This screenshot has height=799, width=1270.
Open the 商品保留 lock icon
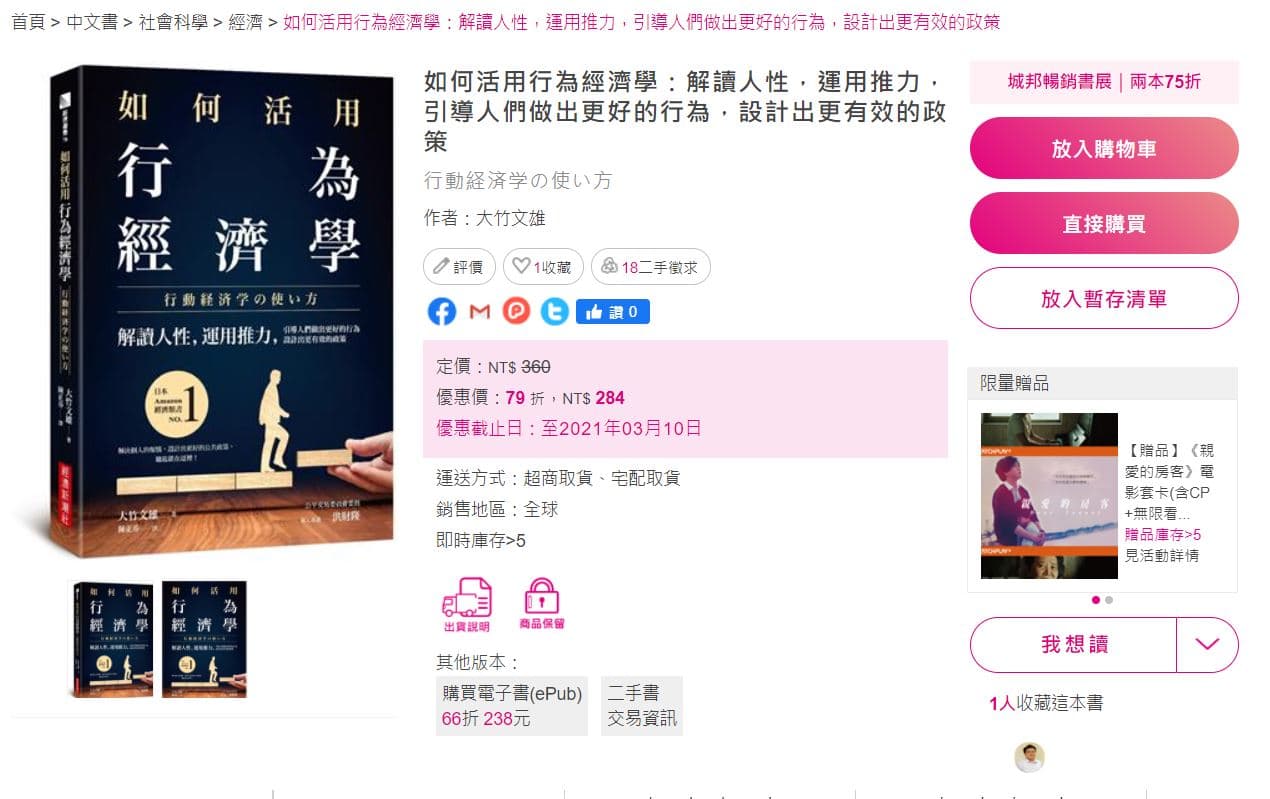[x=542, y=604]
